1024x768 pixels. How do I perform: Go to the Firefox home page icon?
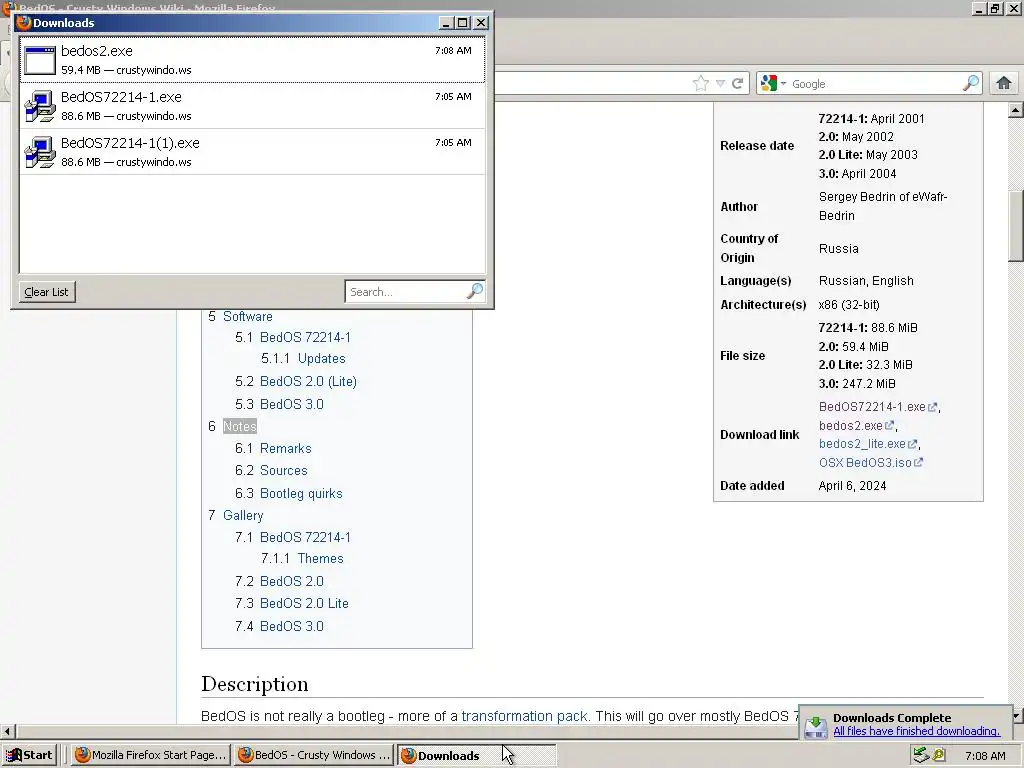coord(1004,83)
